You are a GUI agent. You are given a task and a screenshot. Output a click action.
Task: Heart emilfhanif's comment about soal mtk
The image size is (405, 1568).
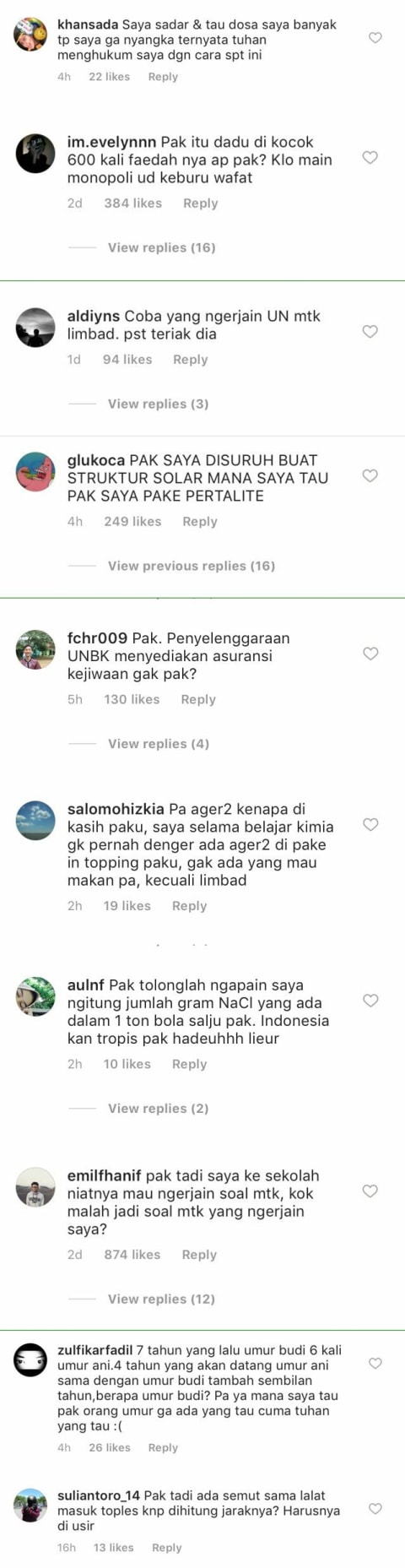(370, 1191)
